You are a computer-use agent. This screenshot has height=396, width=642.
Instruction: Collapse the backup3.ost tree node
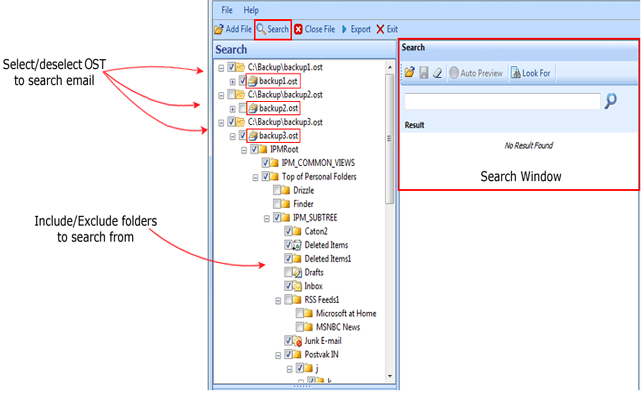(233, 136)
